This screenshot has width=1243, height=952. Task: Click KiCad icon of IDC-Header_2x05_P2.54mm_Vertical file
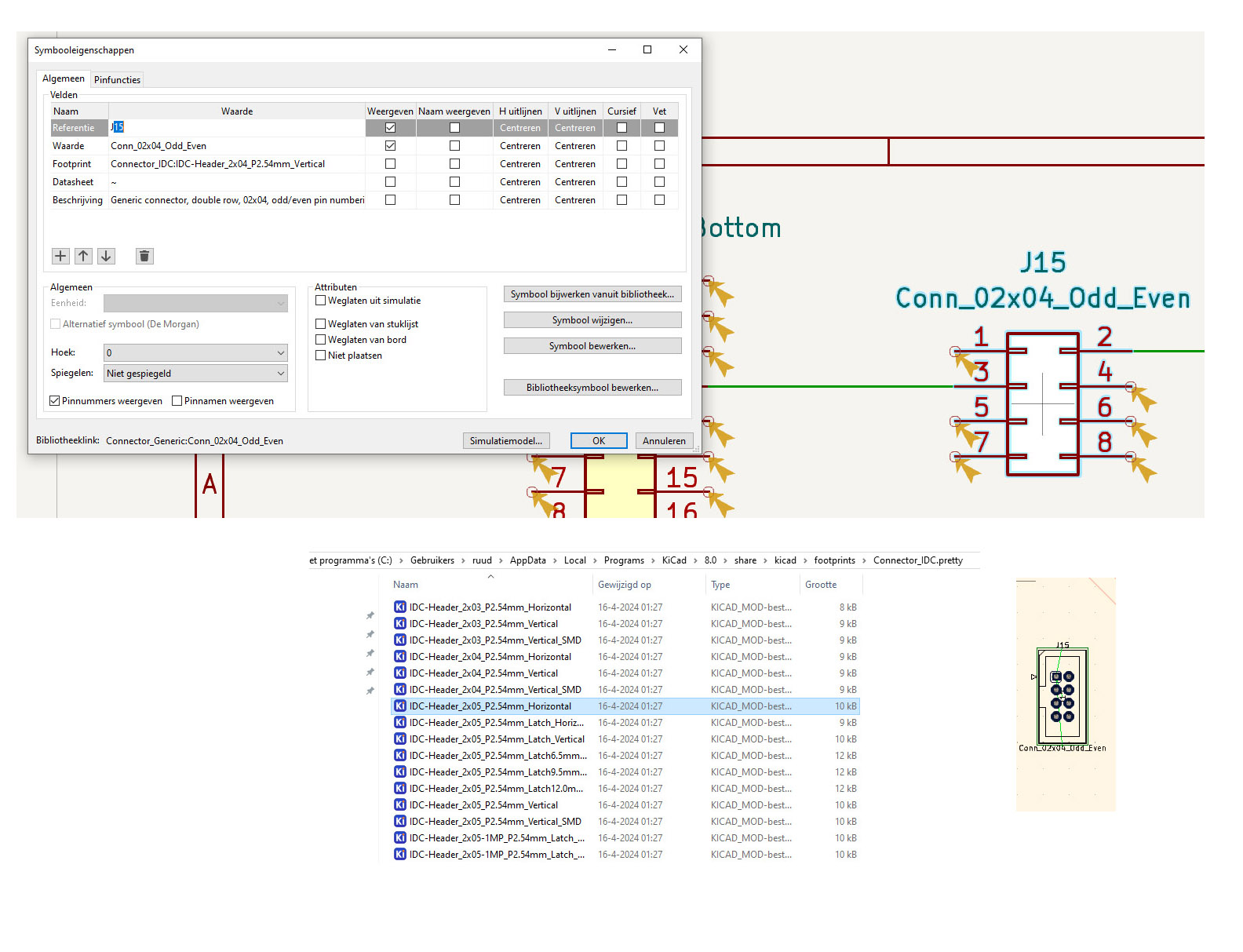[400, 804]
